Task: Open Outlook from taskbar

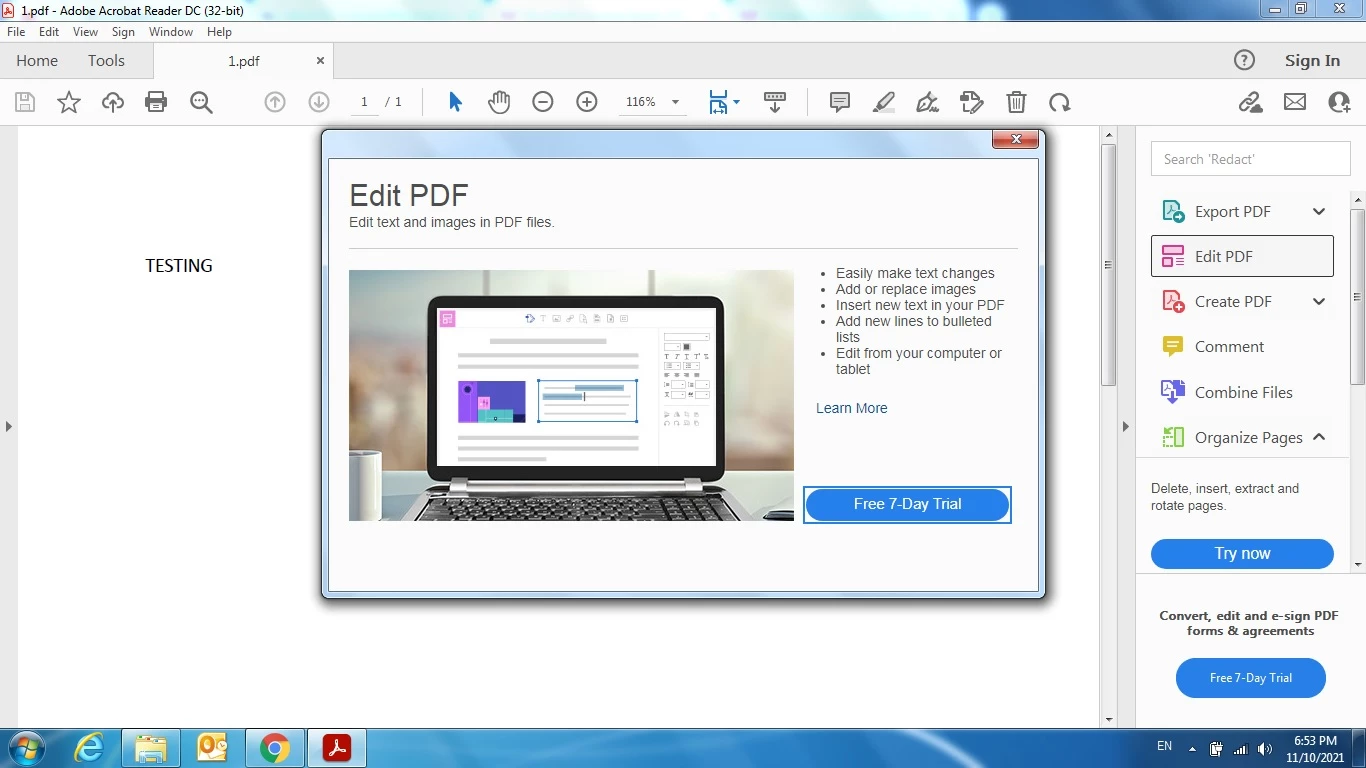Action: coord(213,748)
